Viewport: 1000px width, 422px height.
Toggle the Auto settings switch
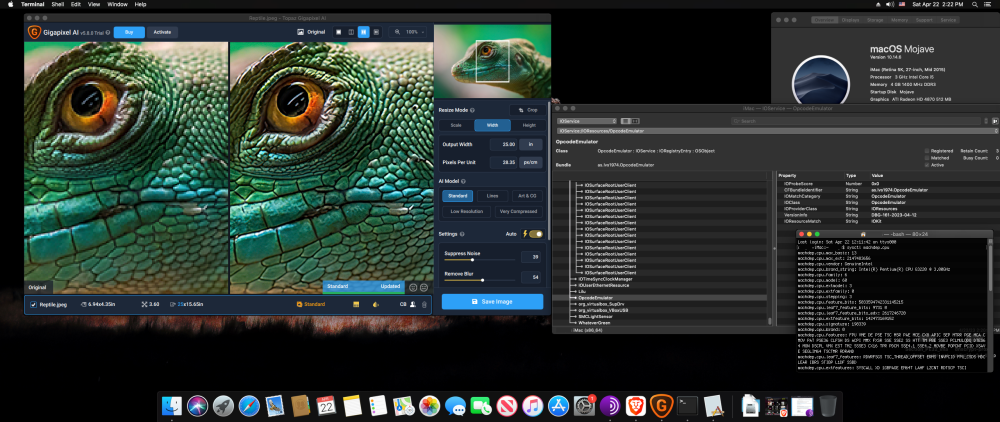point(536,234)
